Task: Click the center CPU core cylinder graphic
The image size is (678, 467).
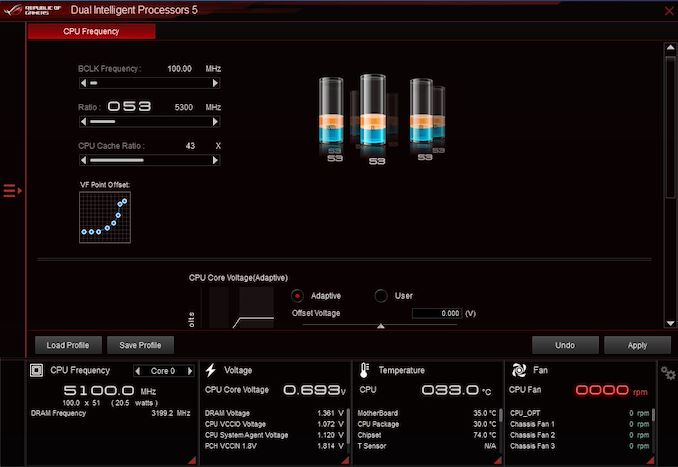Action: 373,110
